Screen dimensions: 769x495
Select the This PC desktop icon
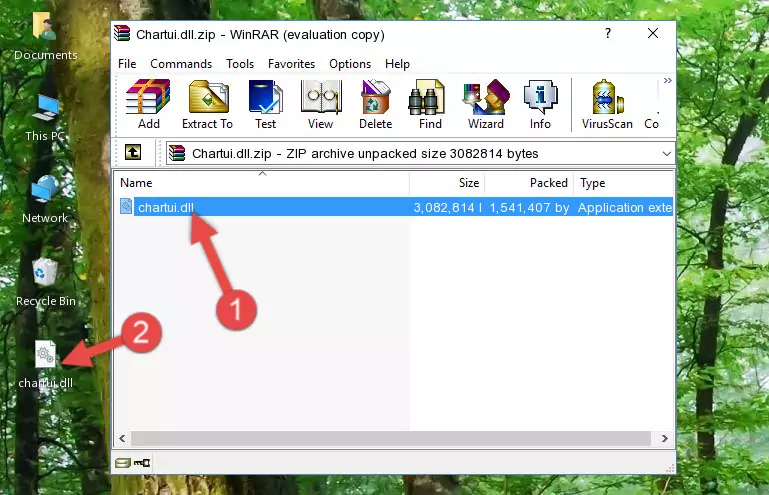[x=45, y=118]
